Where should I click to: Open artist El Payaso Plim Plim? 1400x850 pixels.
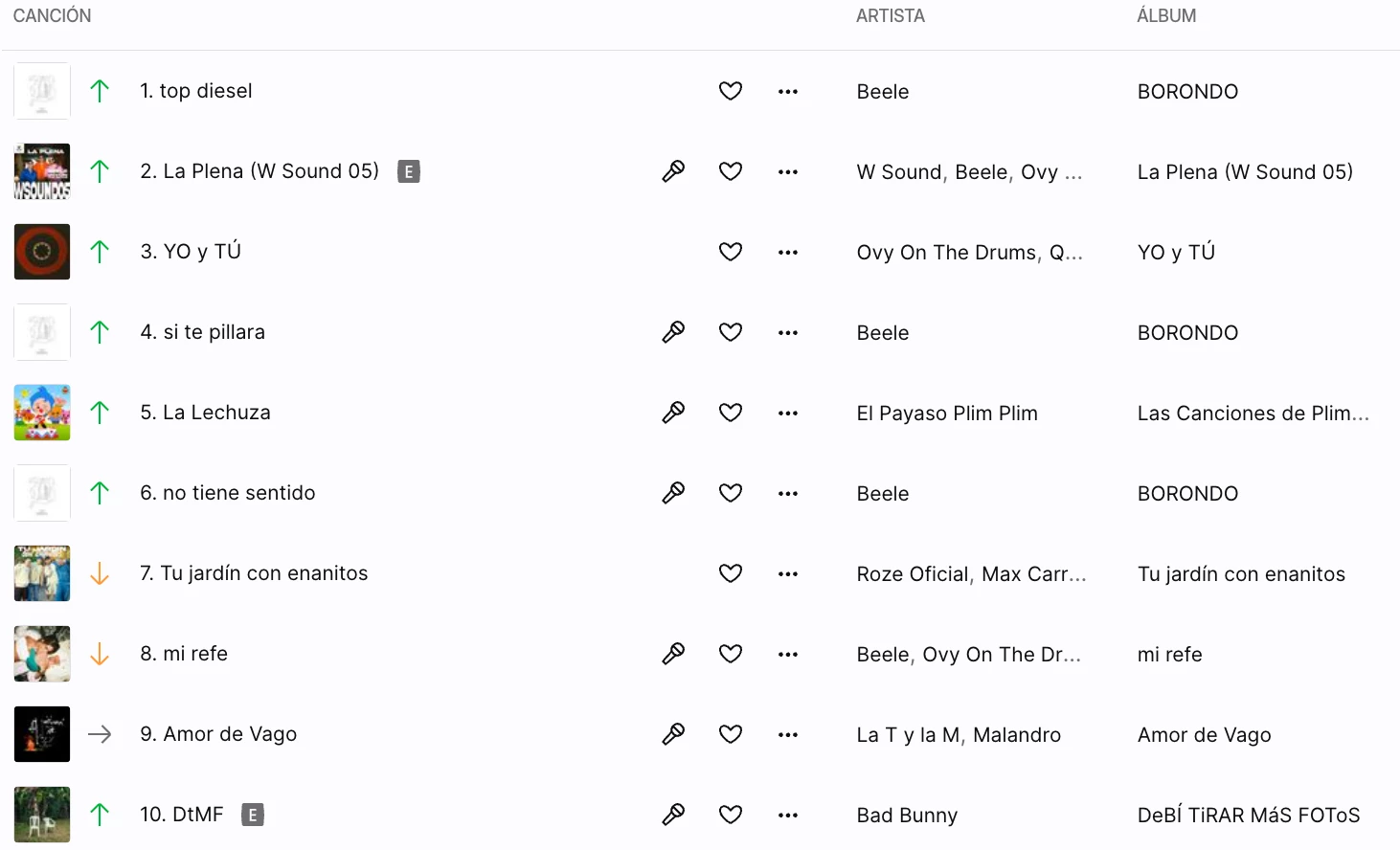pos(947,414)
